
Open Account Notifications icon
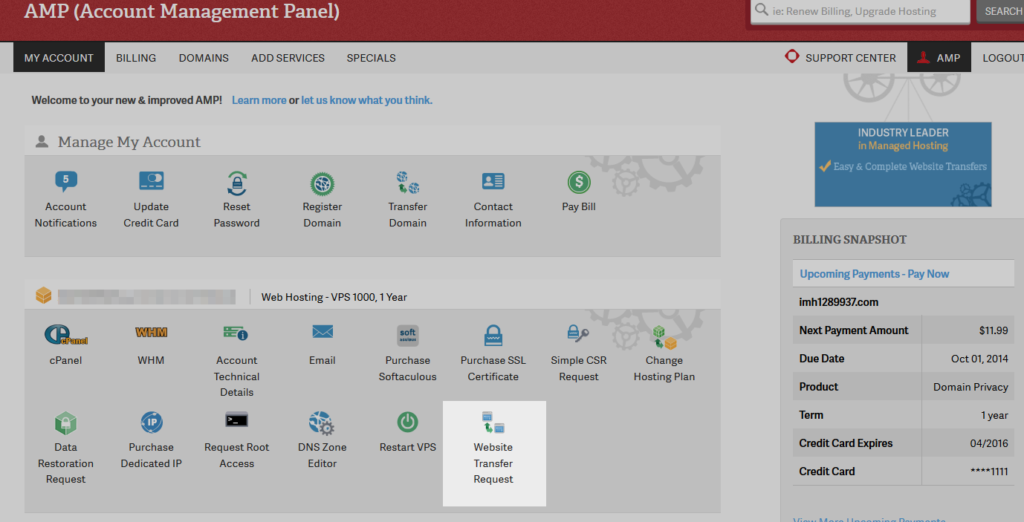click(66, 183)
